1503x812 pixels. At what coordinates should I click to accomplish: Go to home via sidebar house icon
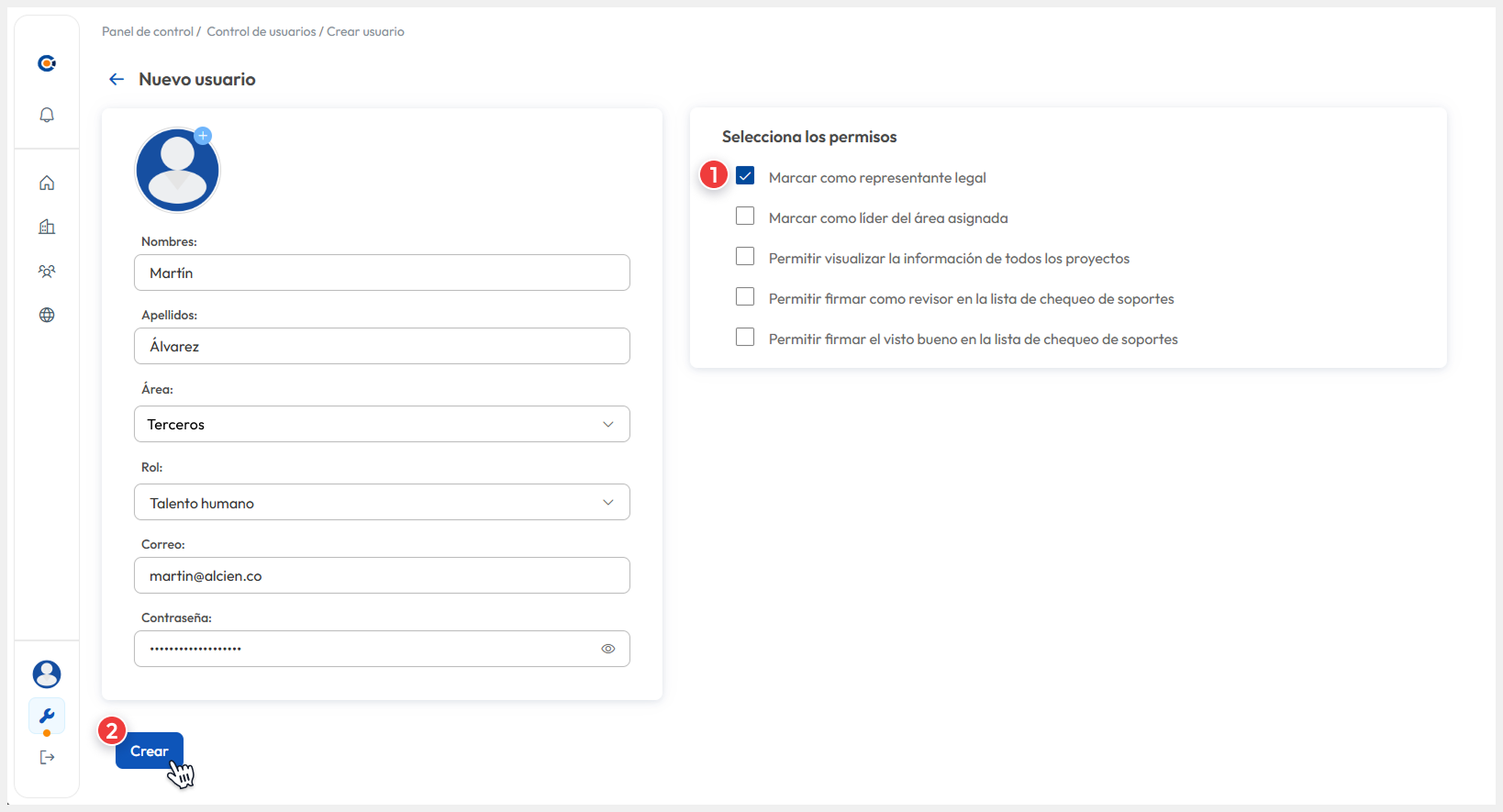pos(47,183)
